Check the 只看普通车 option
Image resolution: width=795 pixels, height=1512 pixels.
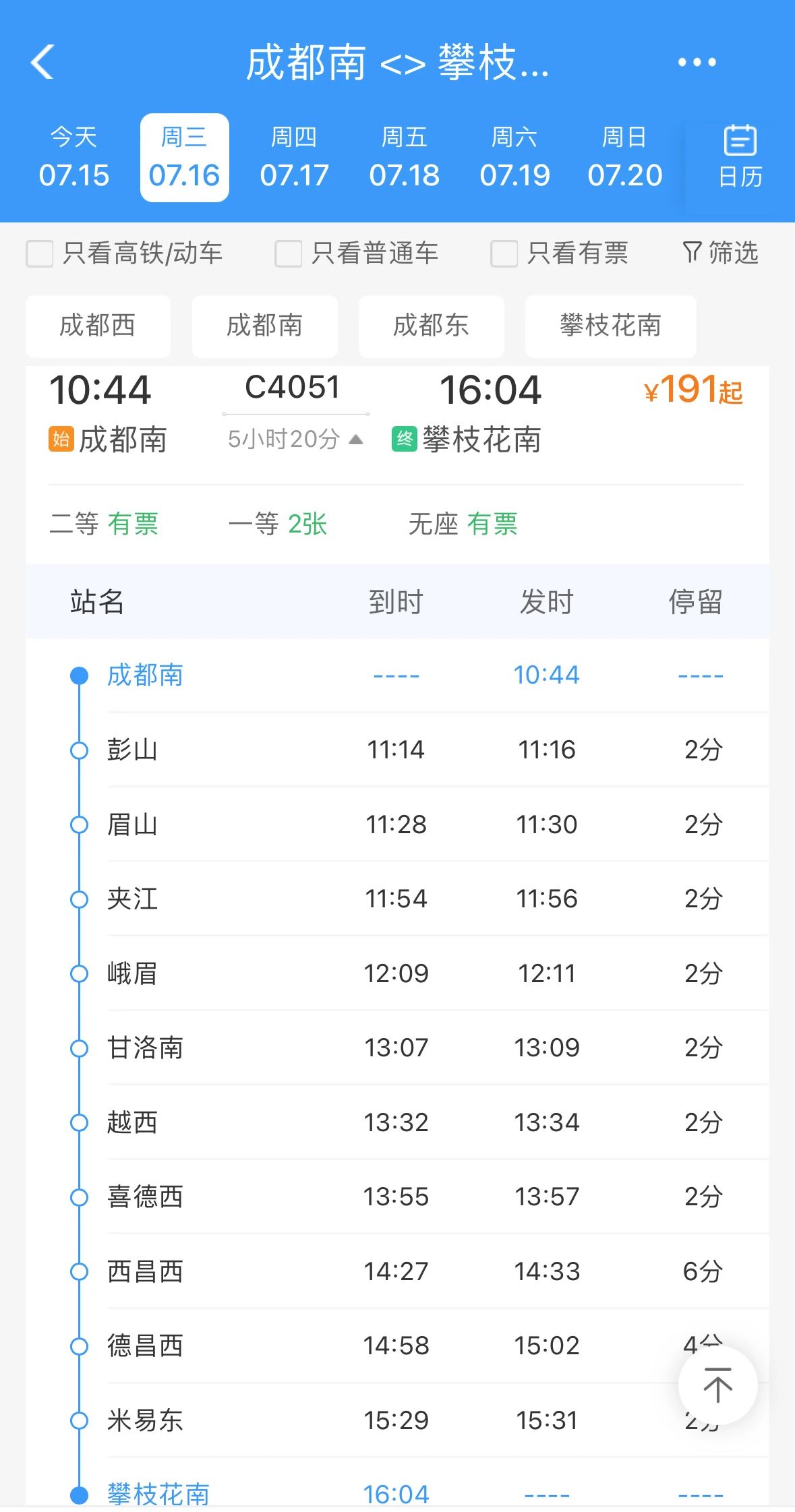[289, 254]
